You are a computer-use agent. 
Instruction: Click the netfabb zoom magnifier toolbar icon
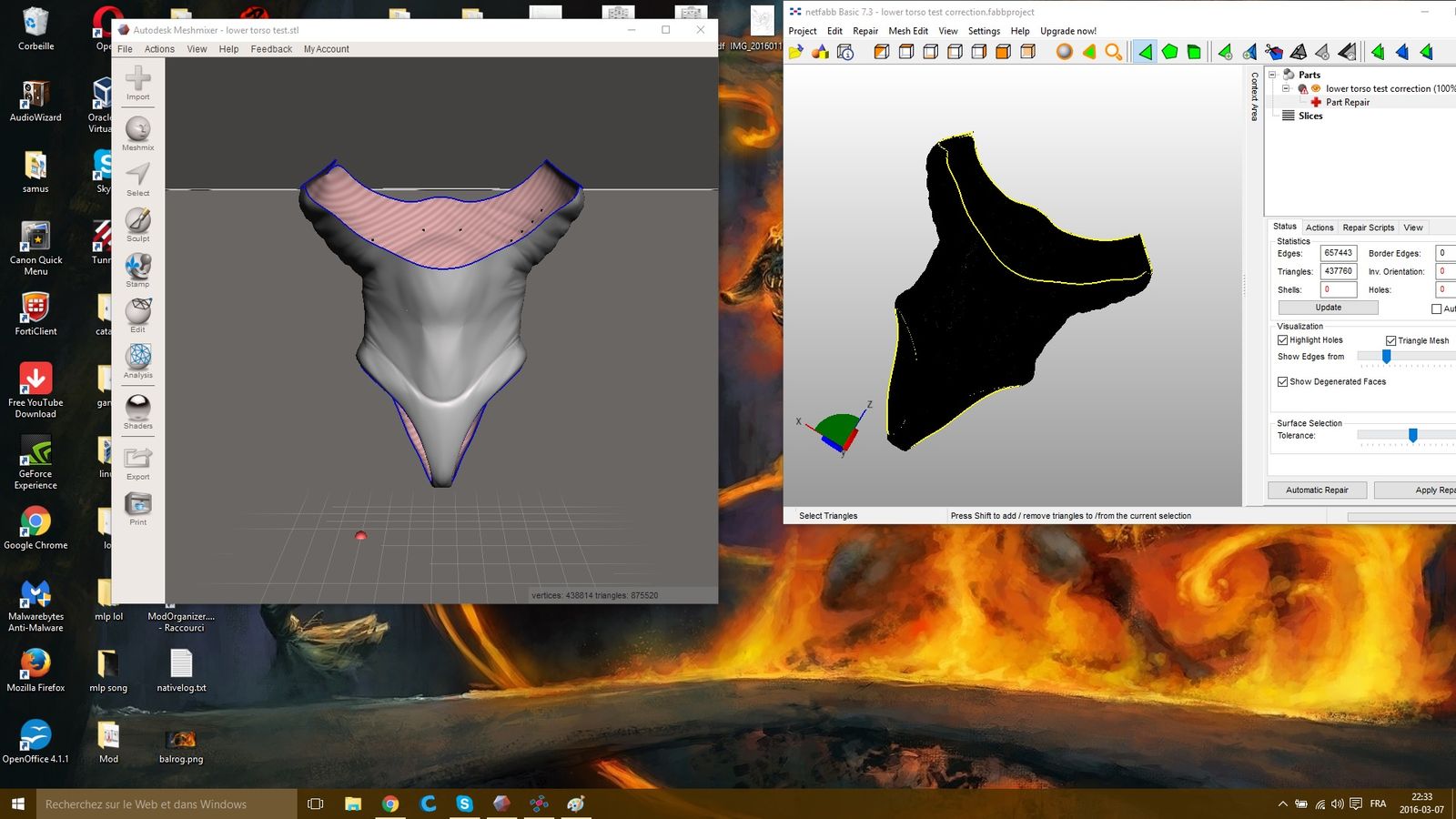point(1113,52)
